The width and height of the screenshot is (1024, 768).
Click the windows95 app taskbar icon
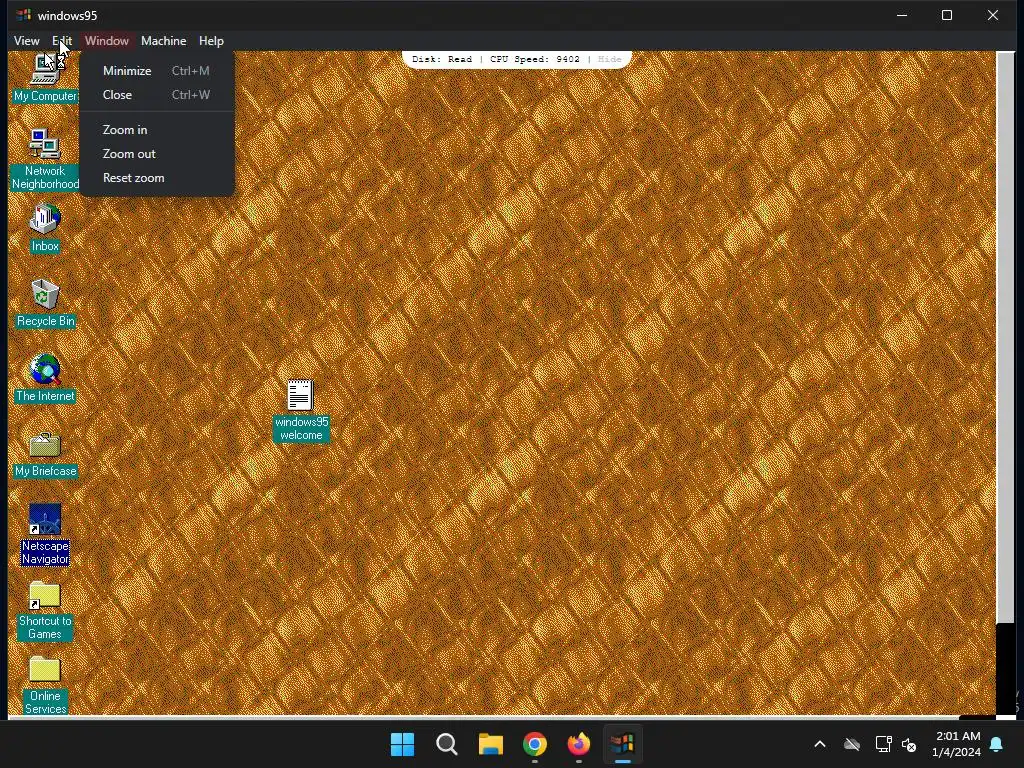[622, 744]
